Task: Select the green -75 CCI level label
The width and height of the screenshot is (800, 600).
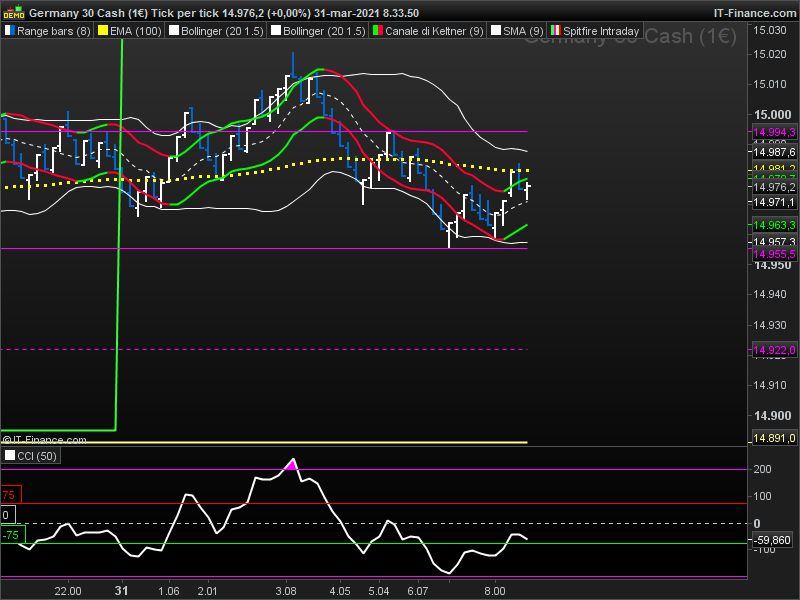Action: coord(11,535)
